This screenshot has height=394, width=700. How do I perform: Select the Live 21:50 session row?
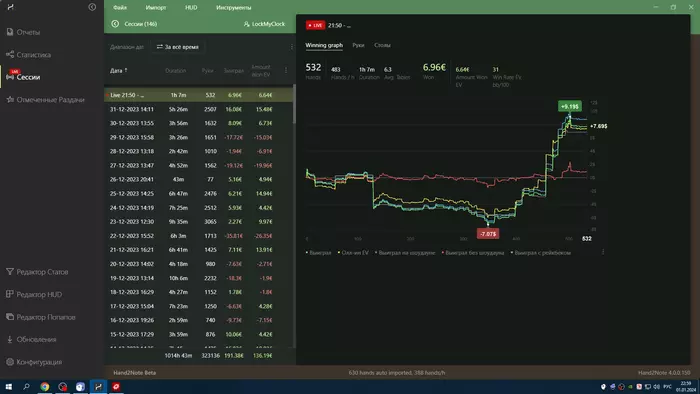tap(199, 95)
